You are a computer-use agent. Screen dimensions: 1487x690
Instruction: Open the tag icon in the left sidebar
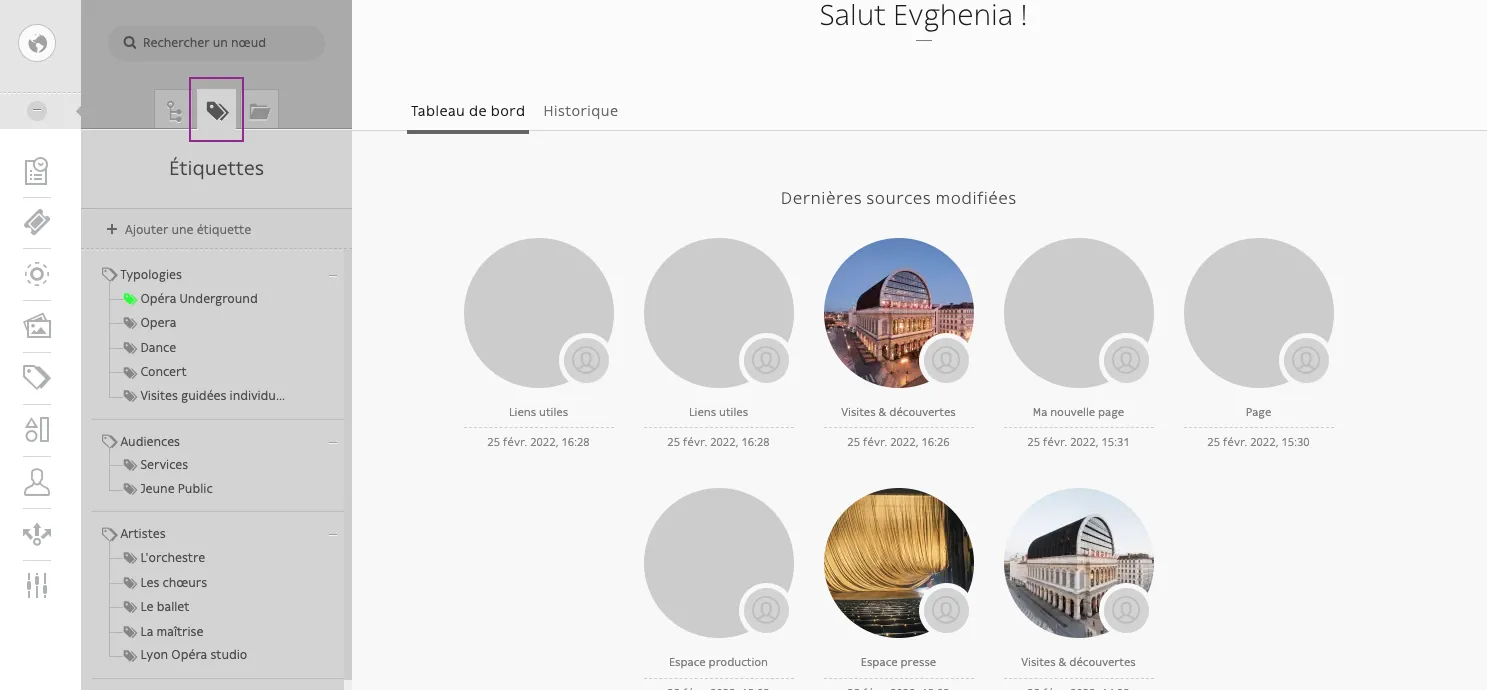pyautogui.click(x=37, y=377)
